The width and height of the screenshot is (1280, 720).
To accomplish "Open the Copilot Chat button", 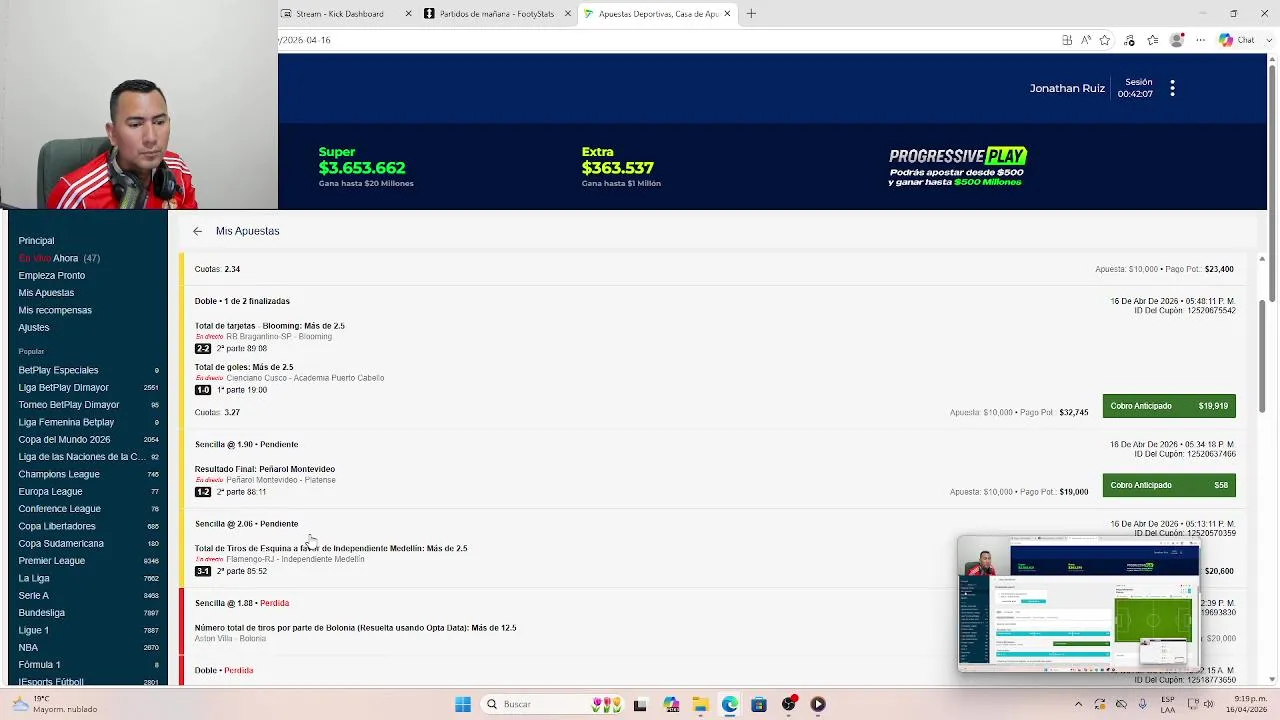I will pos(1237,40).
